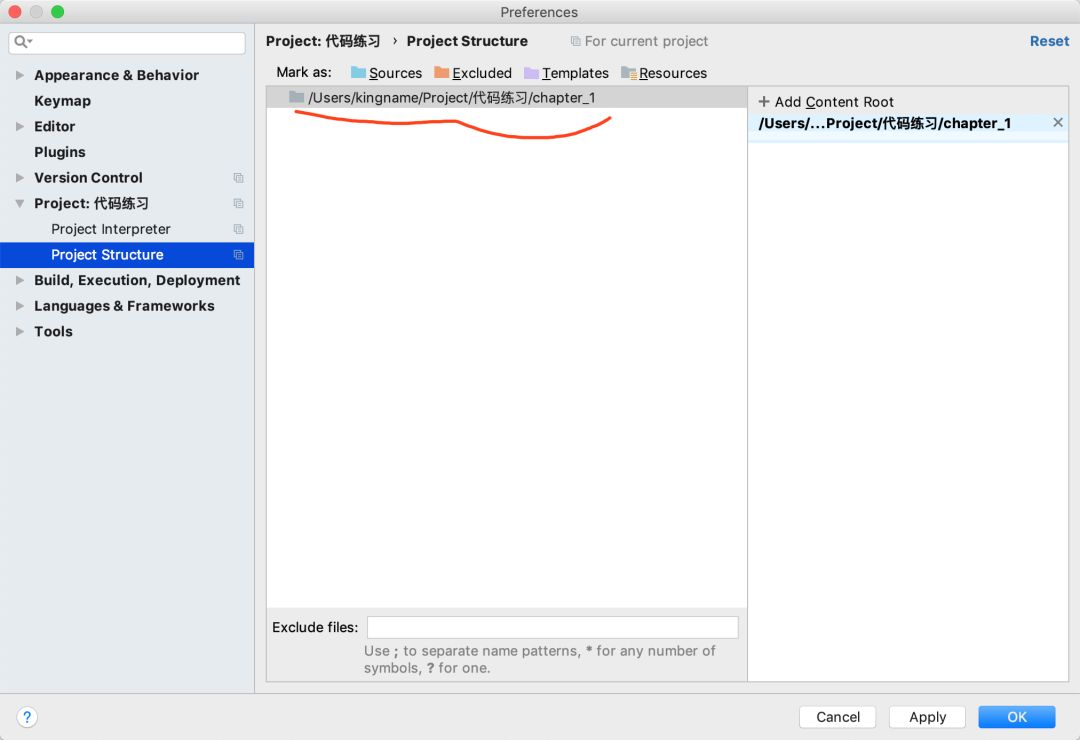
Task: Click the Reset link
Action: (x=1049, y=41)
